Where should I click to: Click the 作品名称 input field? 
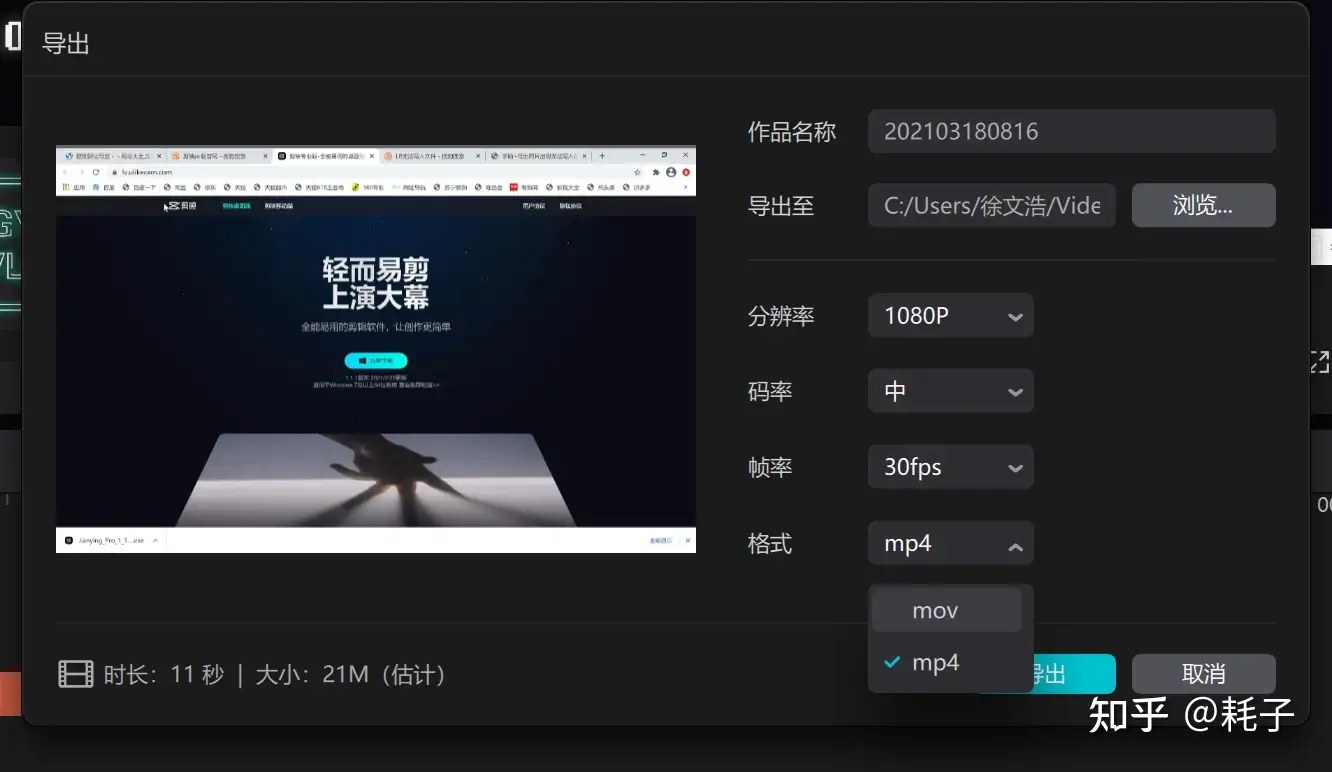(x=1071, y=131)
